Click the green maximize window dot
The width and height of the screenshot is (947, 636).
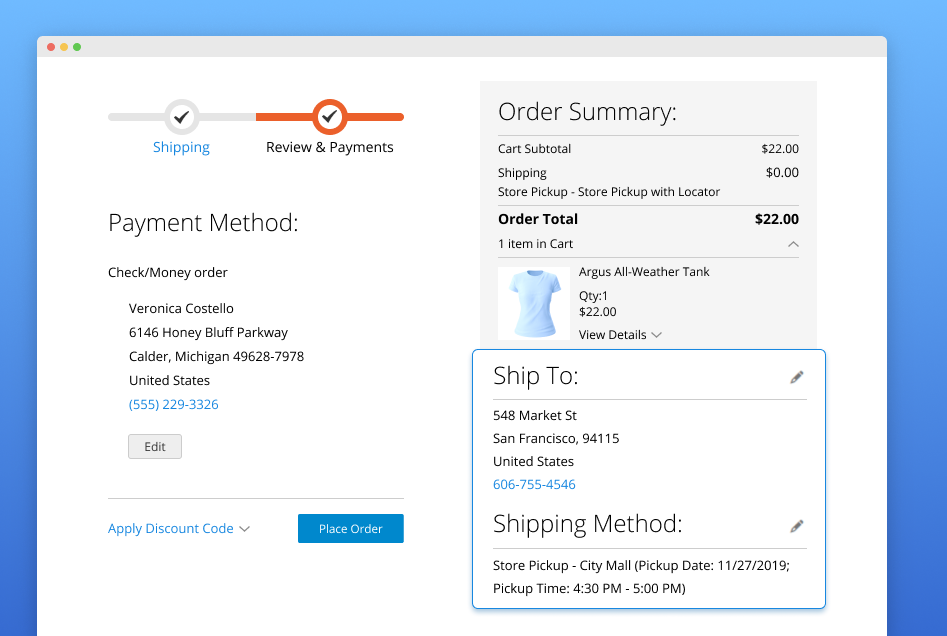pyautogui.click(x=77, y=47)
